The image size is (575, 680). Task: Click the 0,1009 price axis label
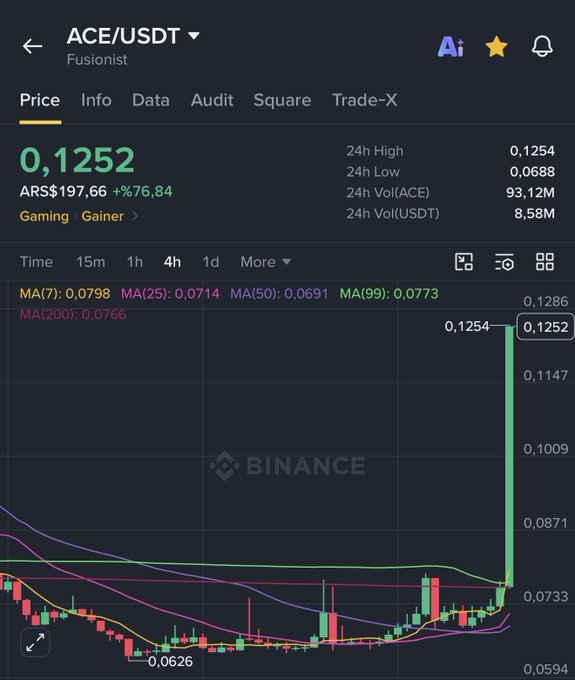[x=546, y=449]
